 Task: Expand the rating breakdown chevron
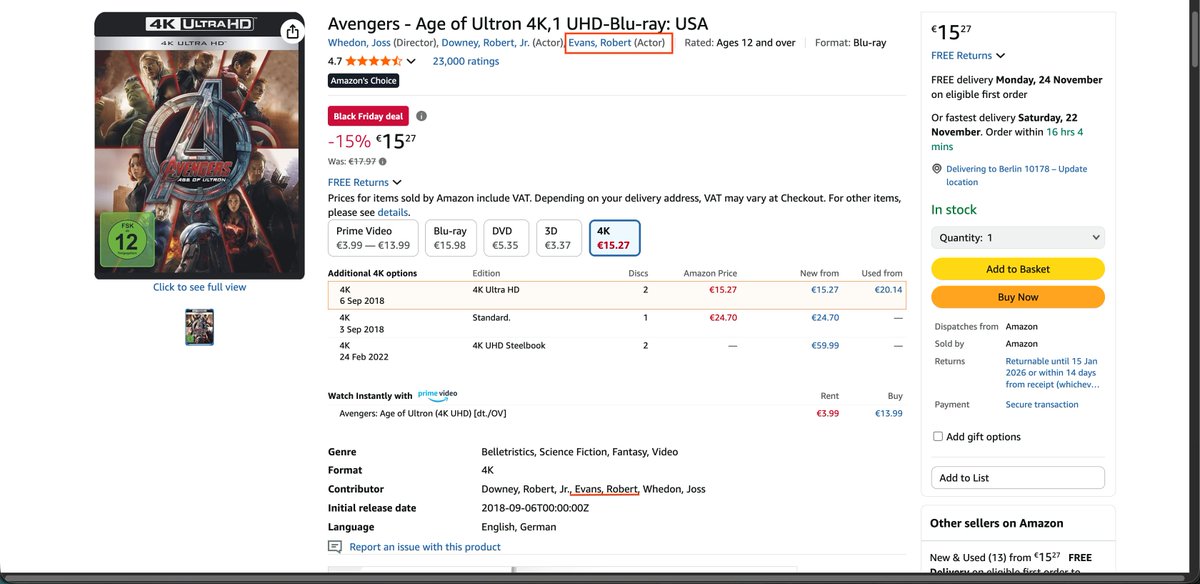click(411, 61)
